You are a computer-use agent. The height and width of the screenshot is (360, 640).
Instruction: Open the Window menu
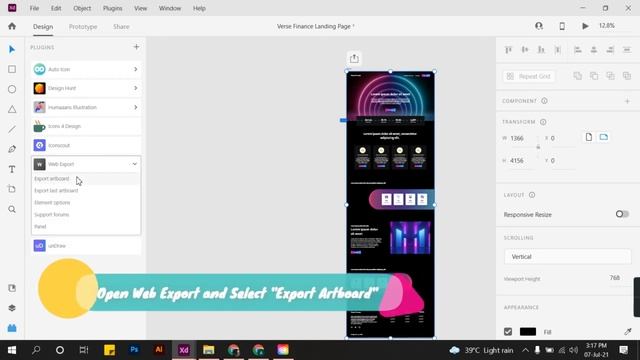170,8
